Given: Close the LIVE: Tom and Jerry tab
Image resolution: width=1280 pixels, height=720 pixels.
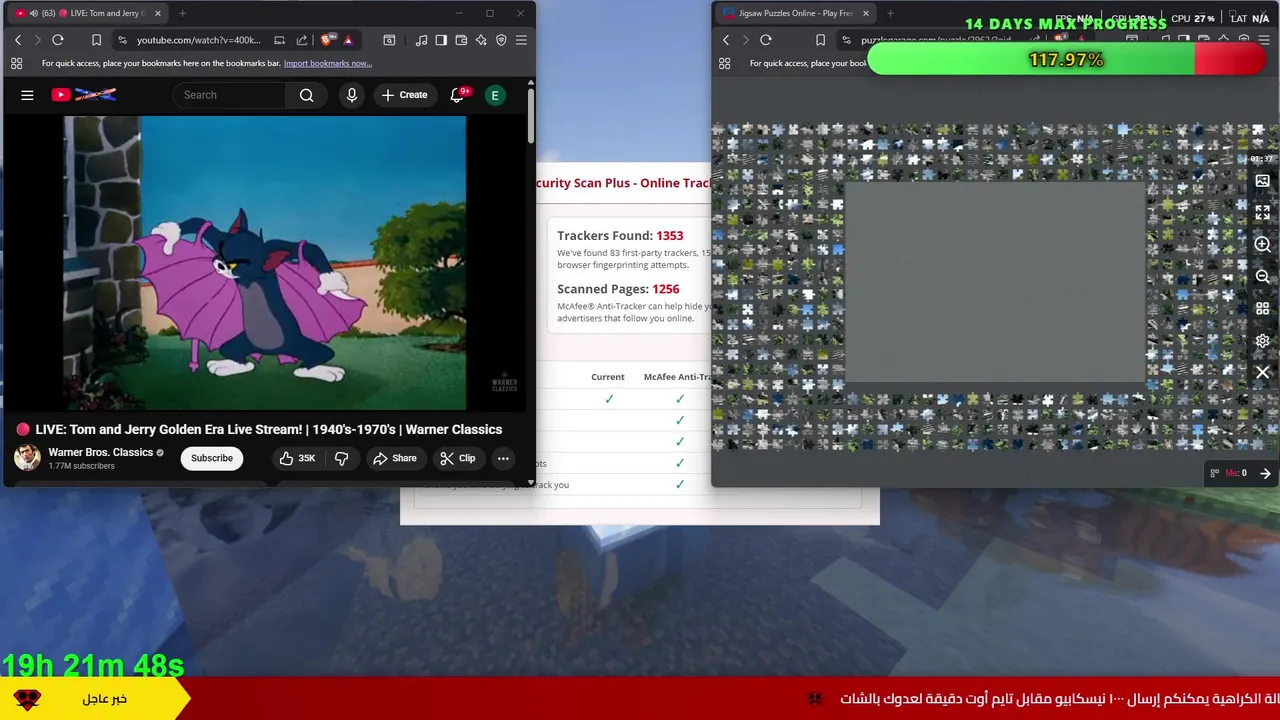Looking at the screenshot, I should coord(157,13).
